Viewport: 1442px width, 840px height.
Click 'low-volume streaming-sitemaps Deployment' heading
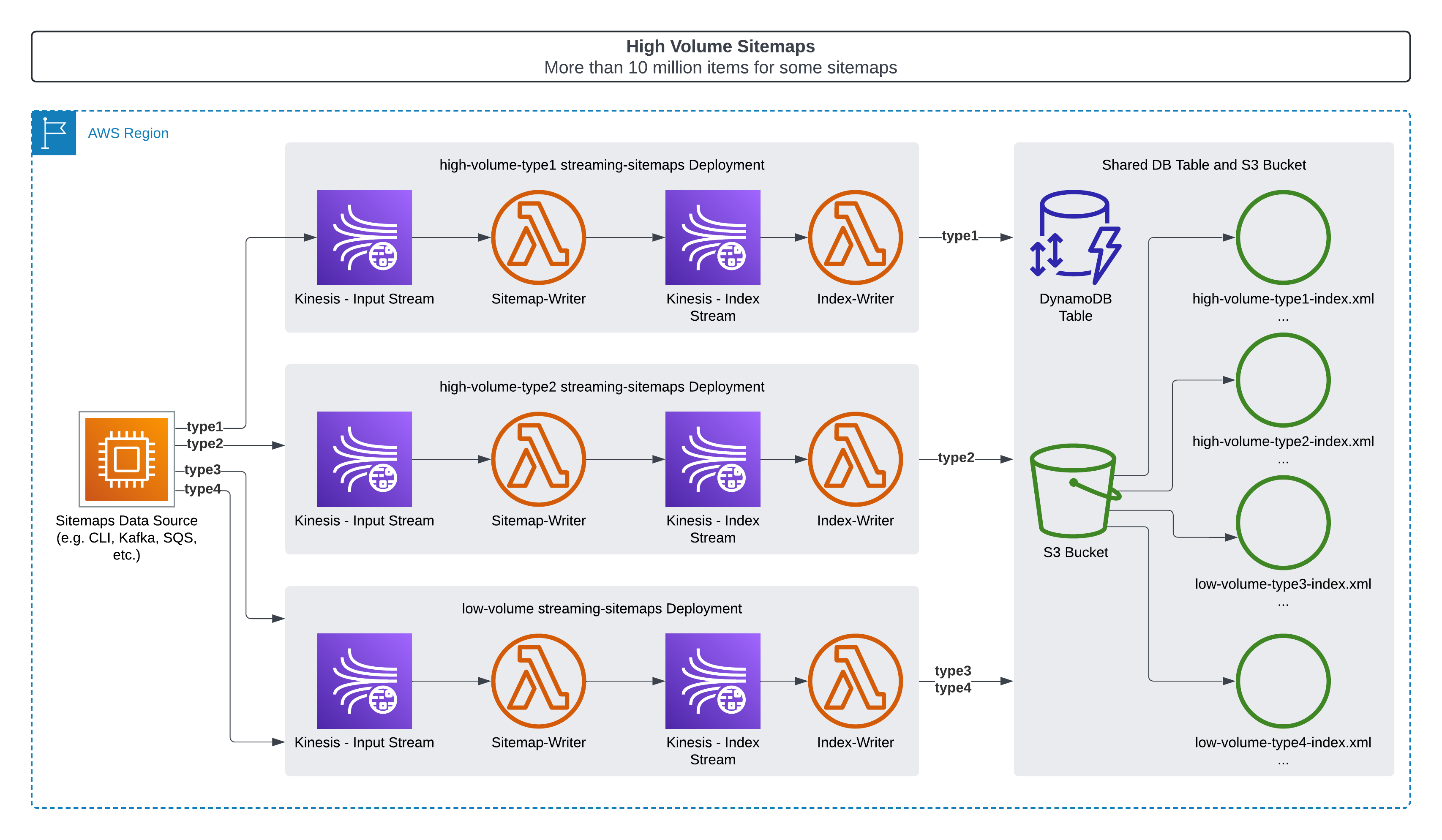click(x=601, y=608)
